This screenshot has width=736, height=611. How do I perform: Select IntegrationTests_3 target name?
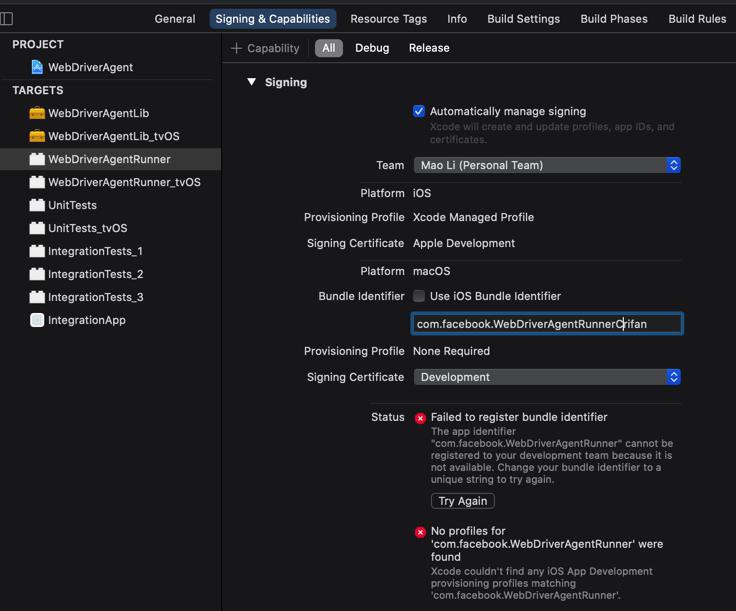pos(96,297)
